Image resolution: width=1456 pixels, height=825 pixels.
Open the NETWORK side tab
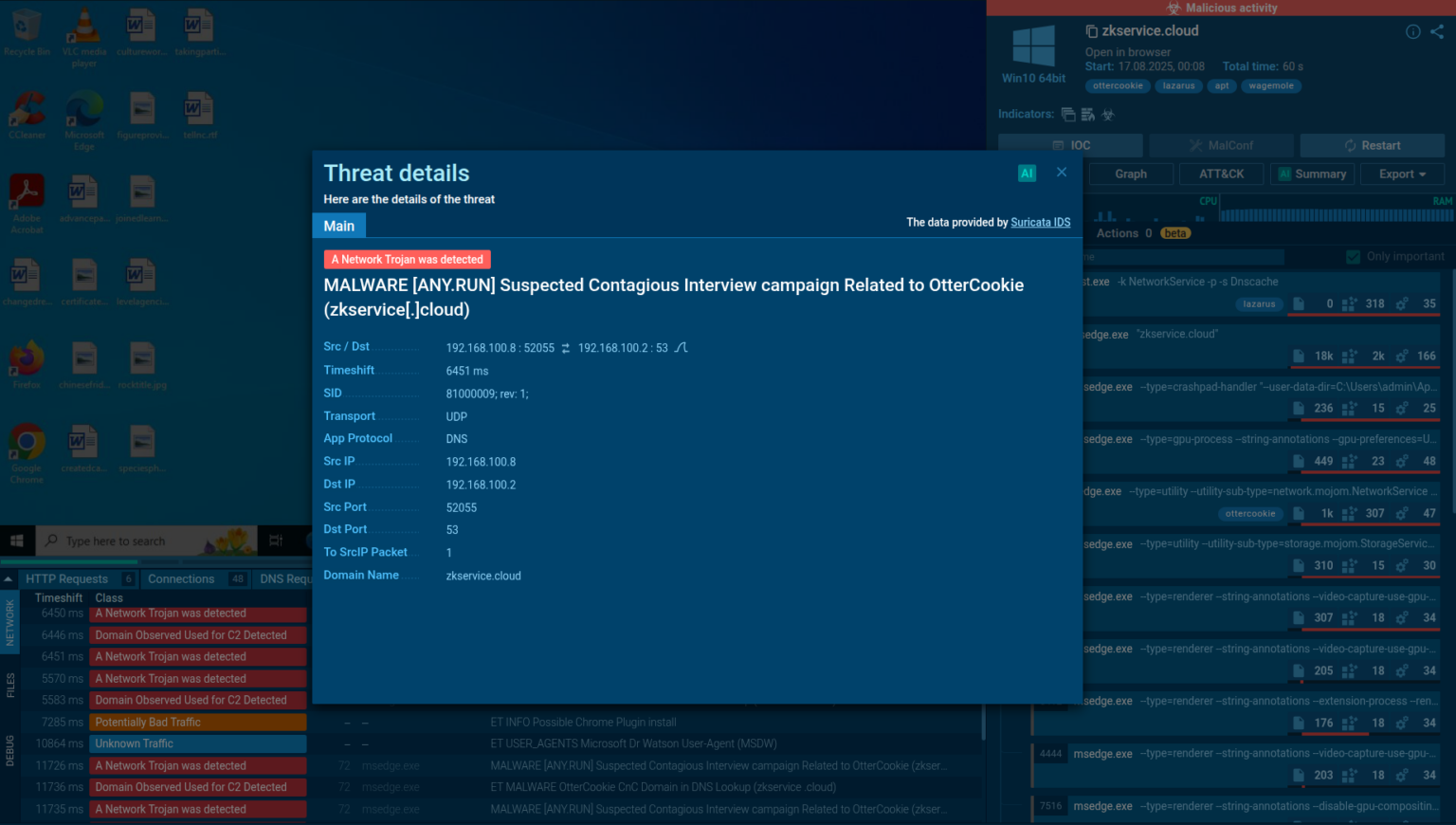click(10, 622)
